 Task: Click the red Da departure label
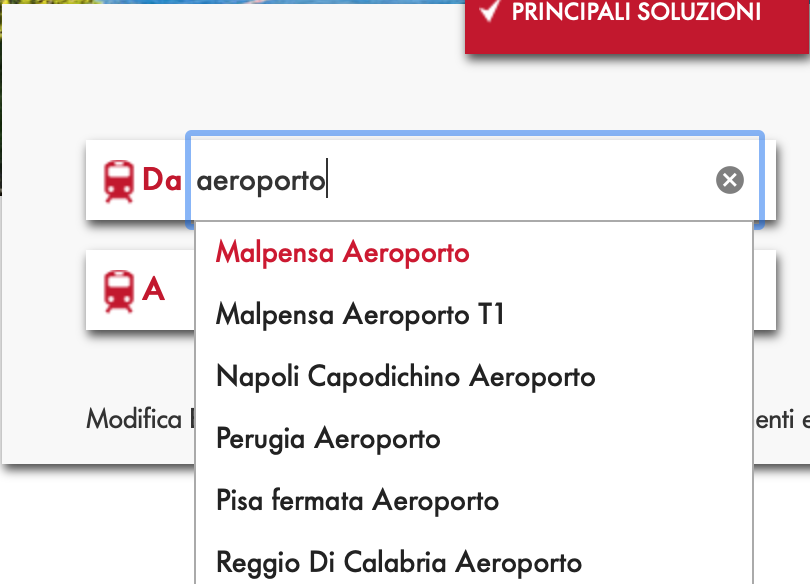pyautogui.click(x=161, y=180)
